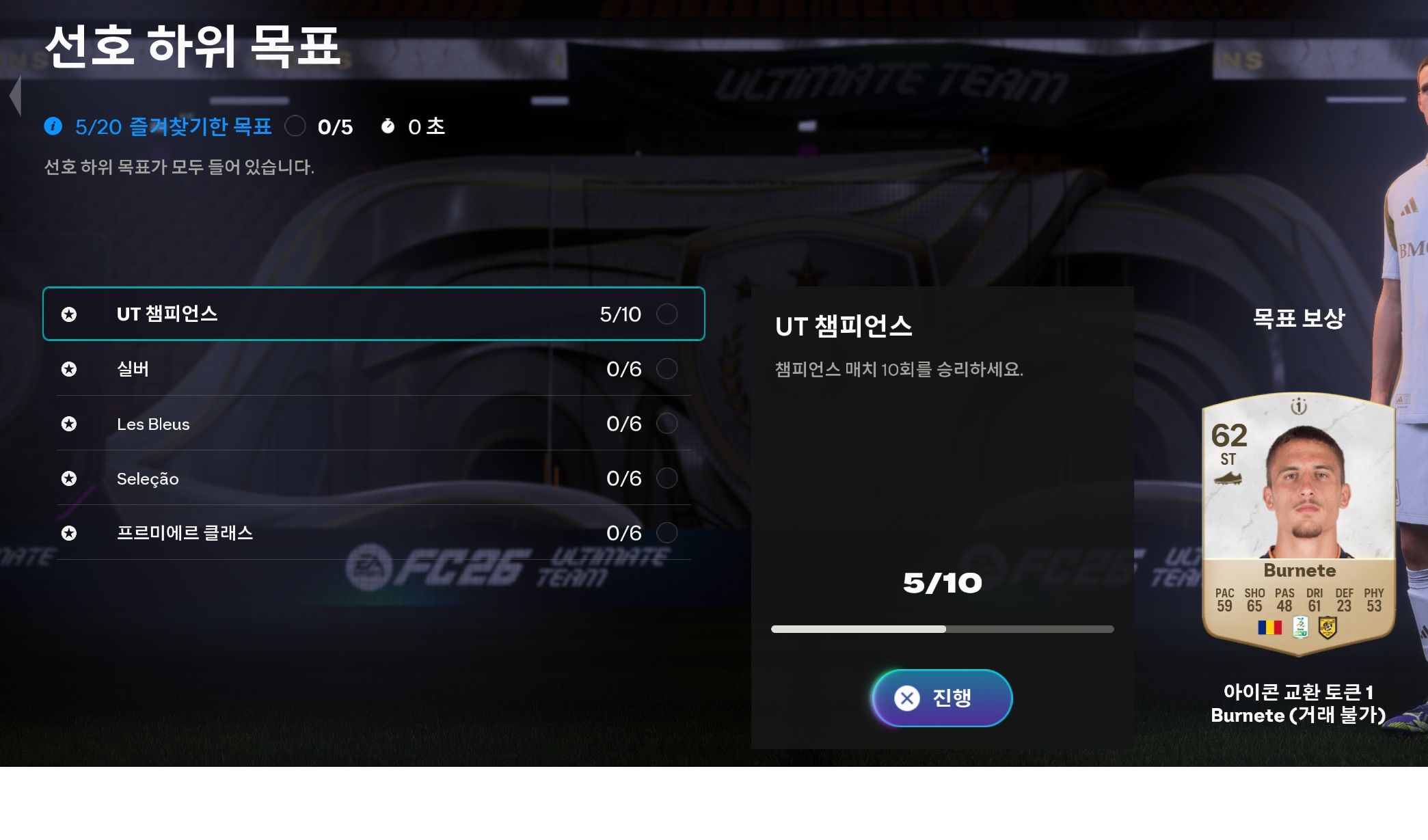Click the blue info icon beside 5/20
The image size is (1428, 840).
click(x=53, y=126)
